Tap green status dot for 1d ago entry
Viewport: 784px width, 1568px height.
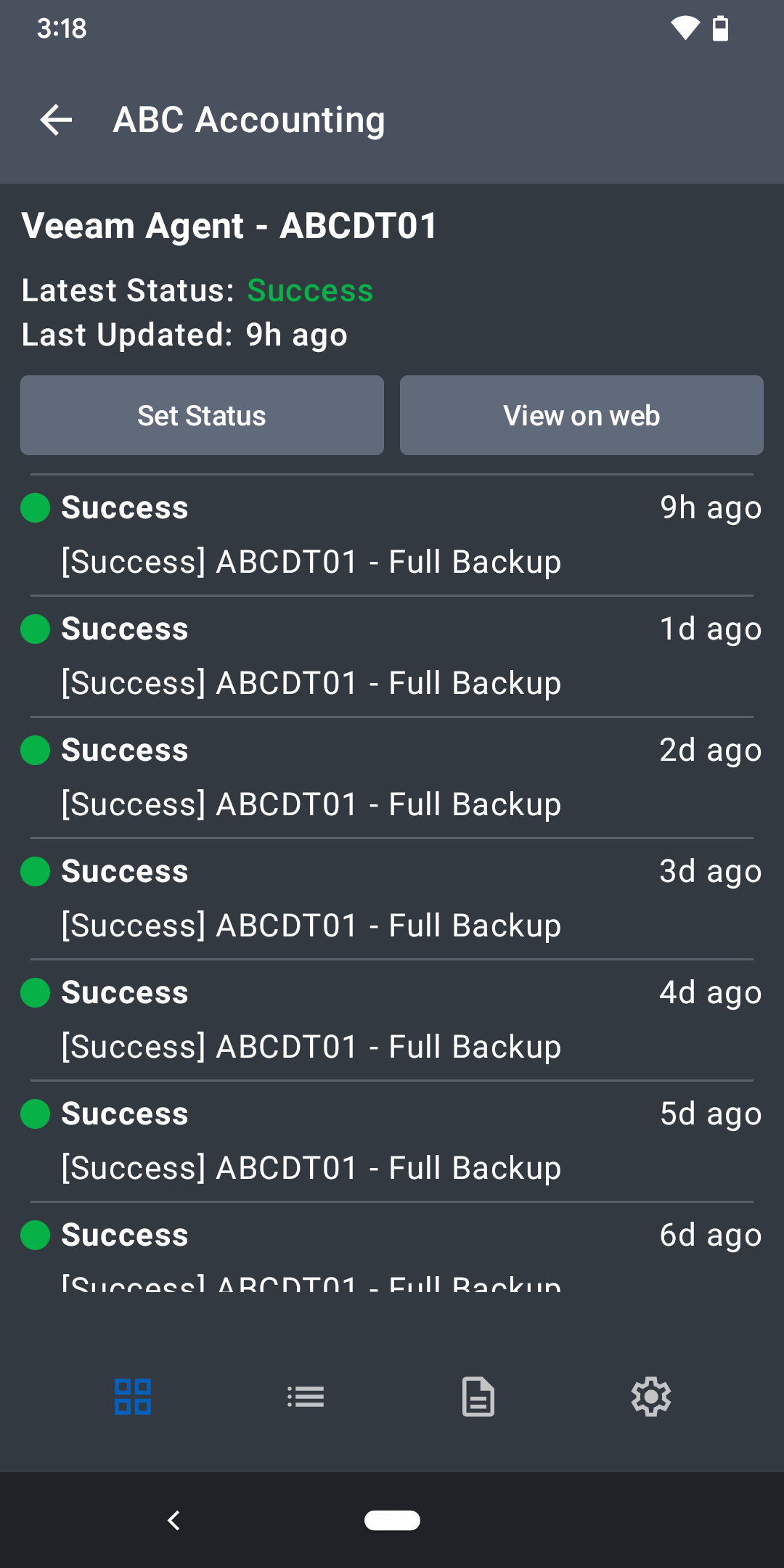36,629
